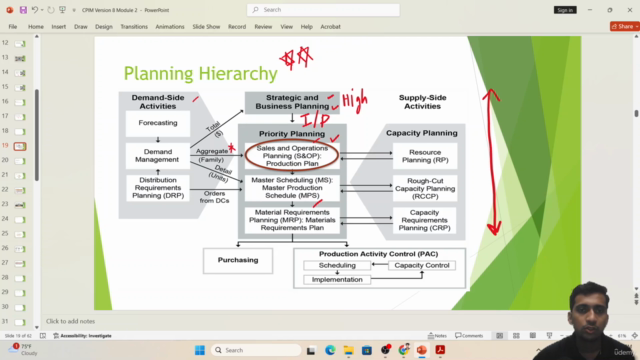Click Slide 19 of 62 status indicator
This screenshot has height=360, width=640.
click(18, 336)
